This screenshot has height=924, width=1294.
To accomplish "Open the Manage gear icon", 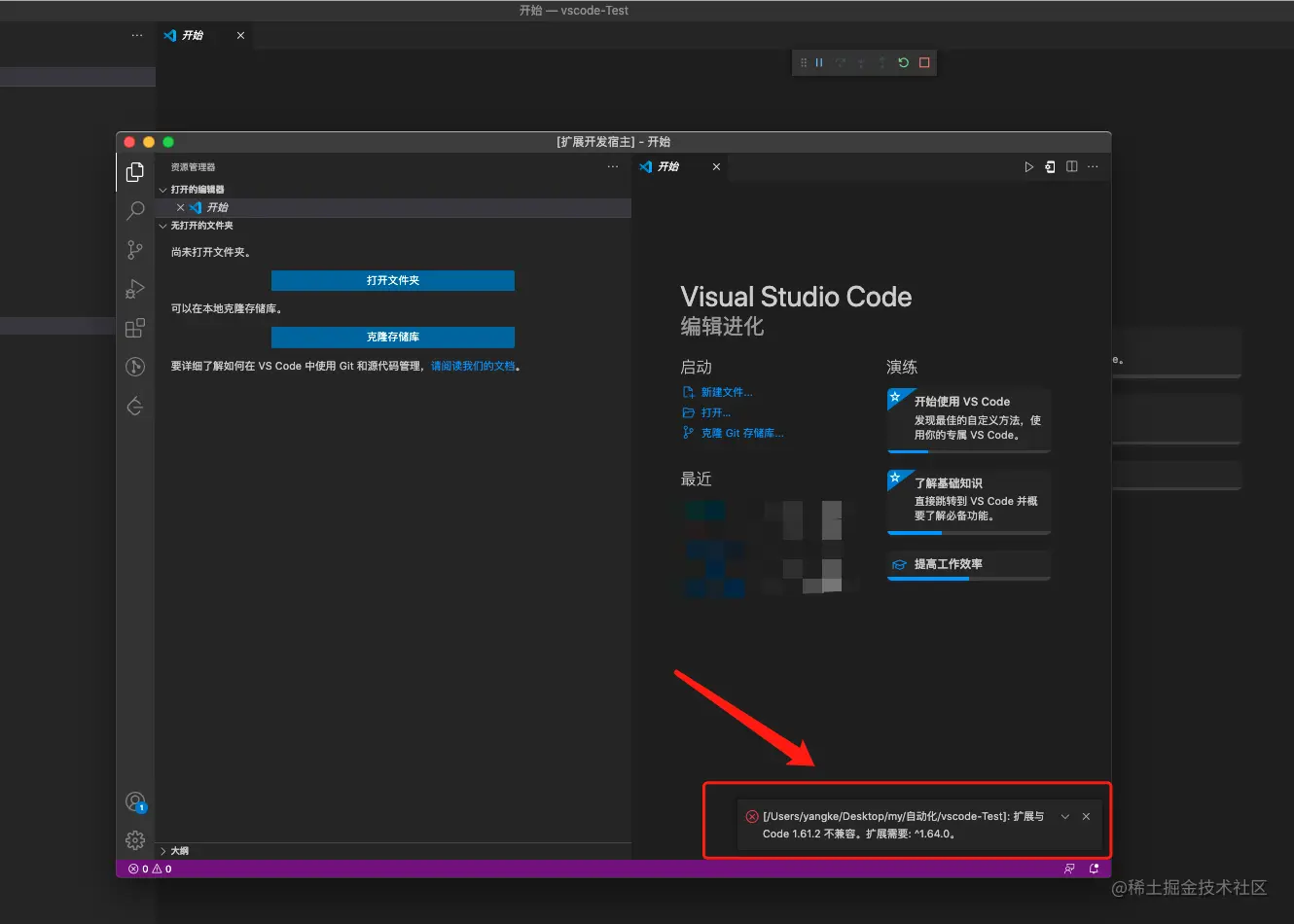I will coord(135,840).
